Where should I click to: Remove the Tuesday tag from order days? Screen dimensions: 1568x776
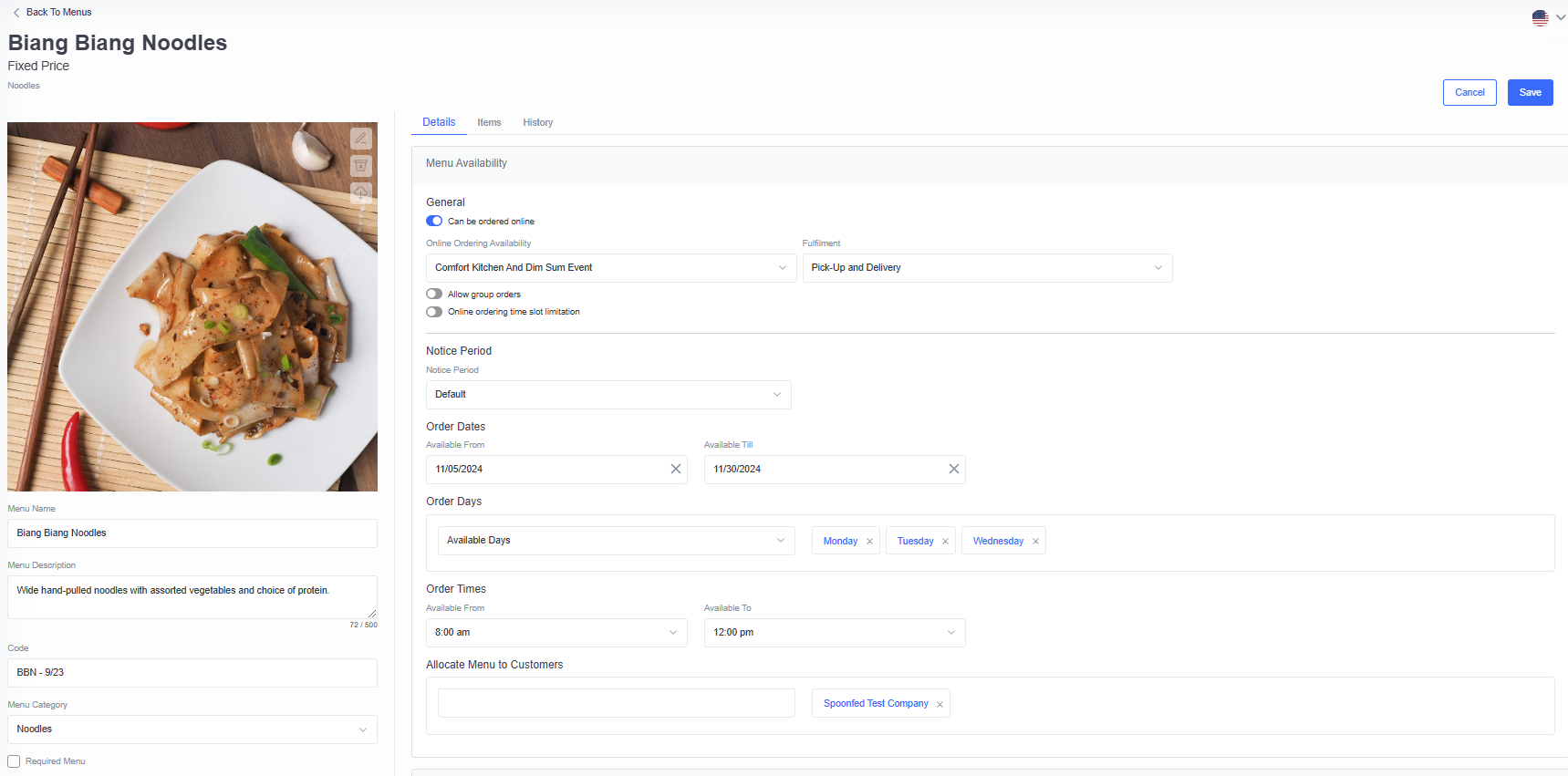(945, 542)
